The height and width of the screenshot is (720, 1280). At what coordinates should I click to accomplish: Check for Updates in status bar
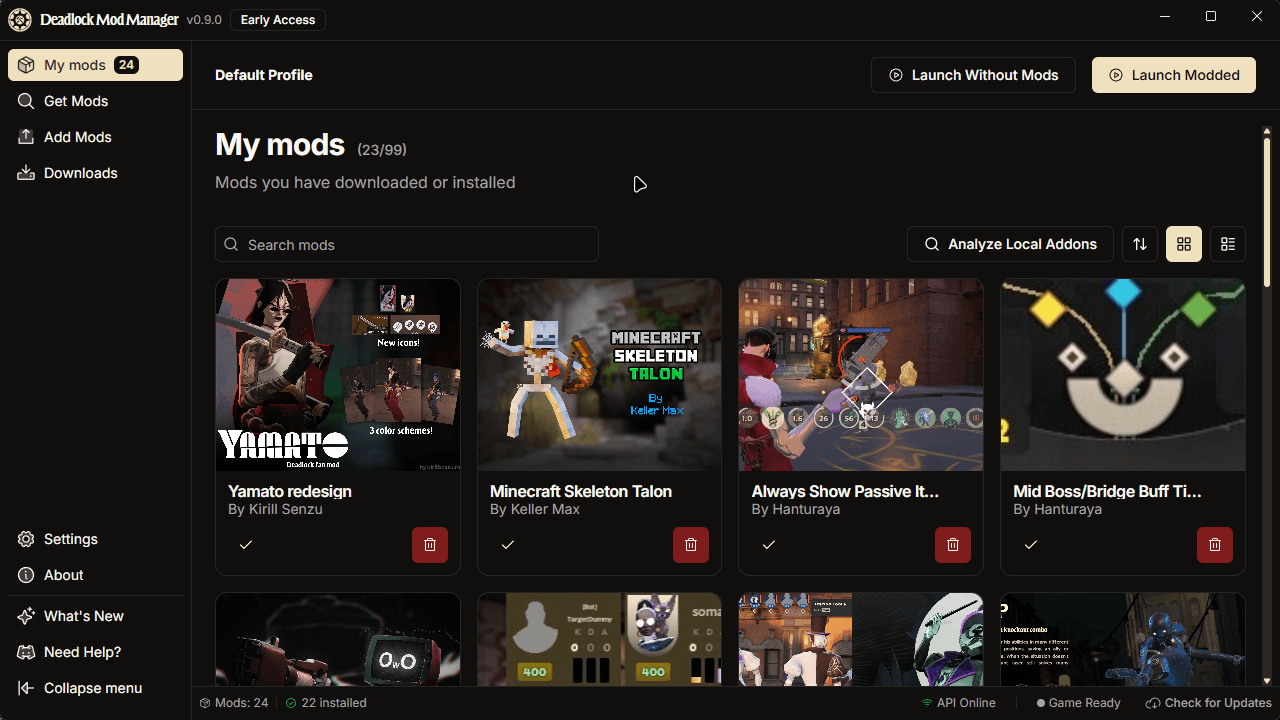pos(1208,703)
